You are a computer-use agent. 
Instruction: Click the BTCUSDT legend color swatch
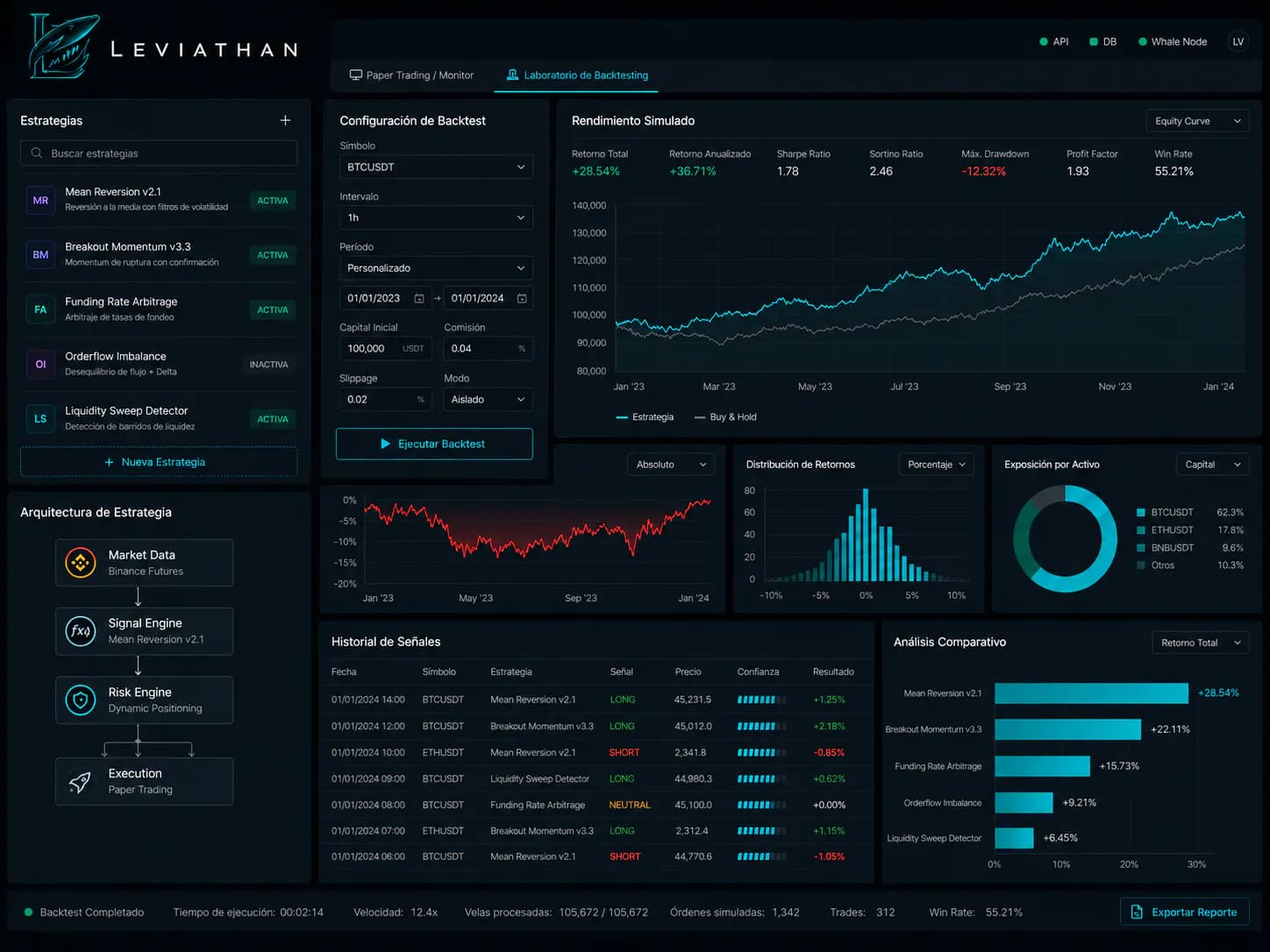point(1141,513)
